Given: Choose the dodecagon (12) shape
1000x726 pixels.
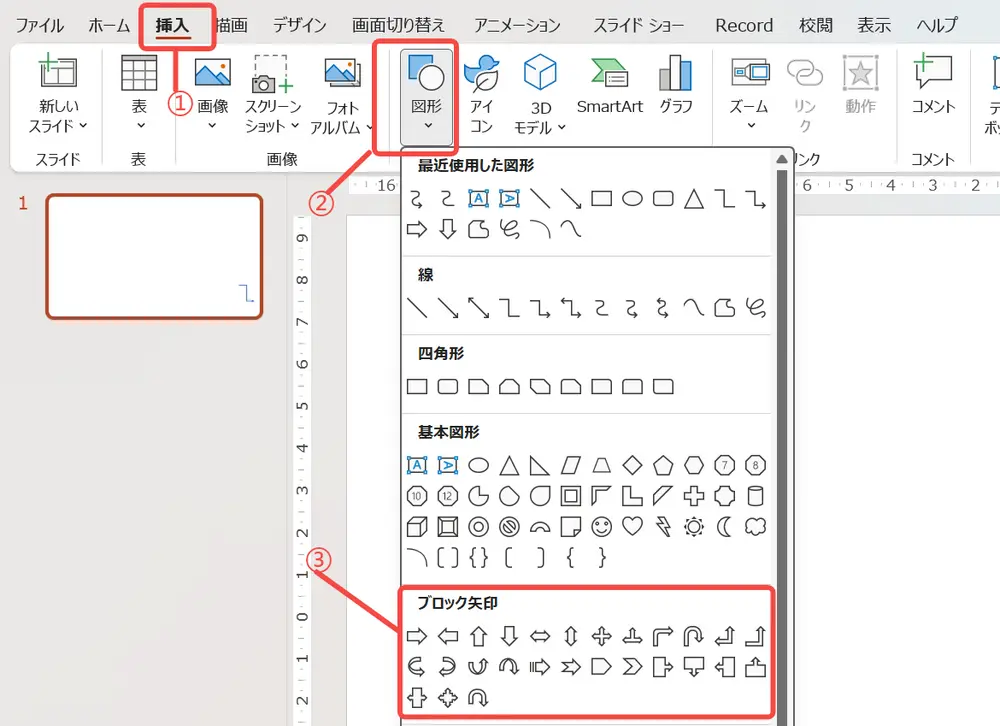Looking at the screenshot, I should (x=448, y=496).
